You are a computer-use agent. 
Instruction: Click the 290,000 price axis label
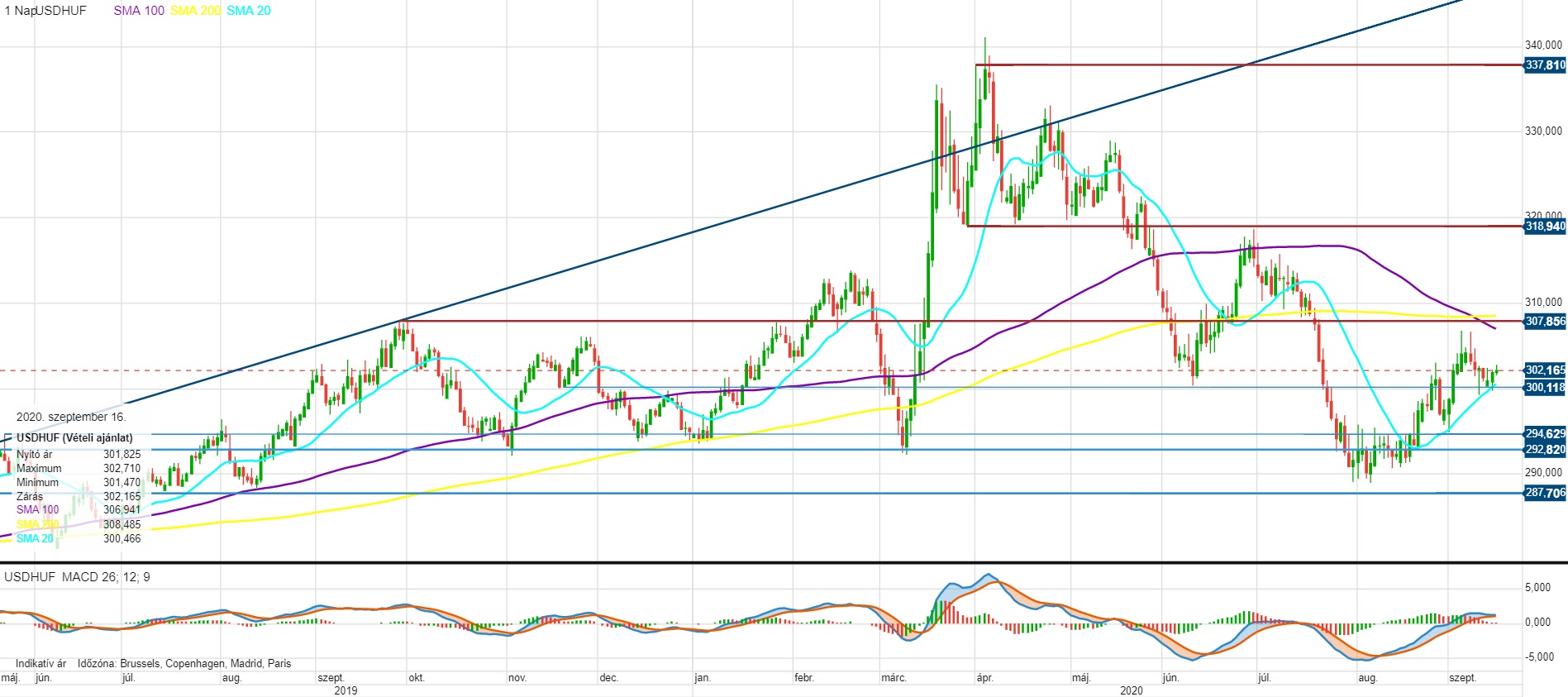1543,472
